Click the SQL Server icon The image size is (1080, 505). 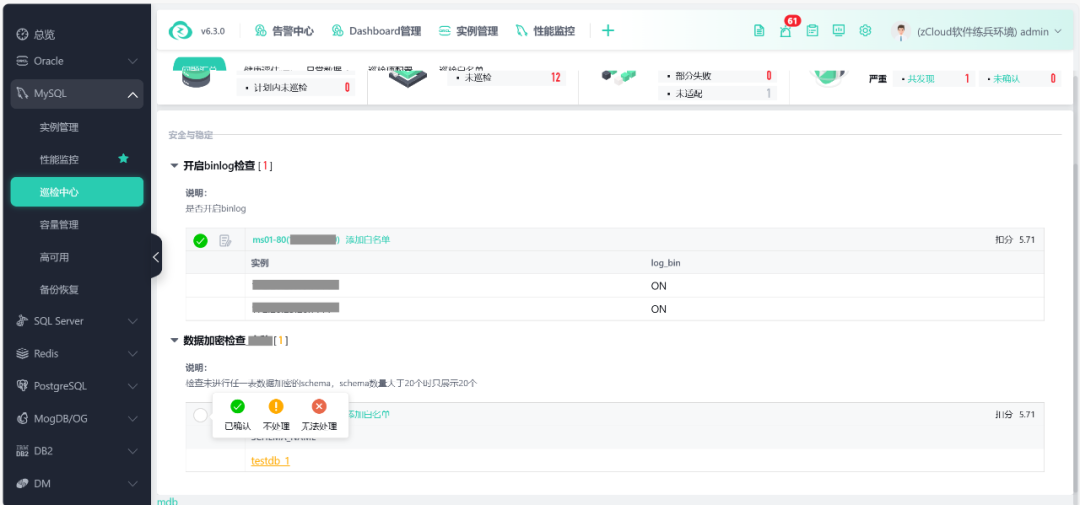(x=22, y=321)
